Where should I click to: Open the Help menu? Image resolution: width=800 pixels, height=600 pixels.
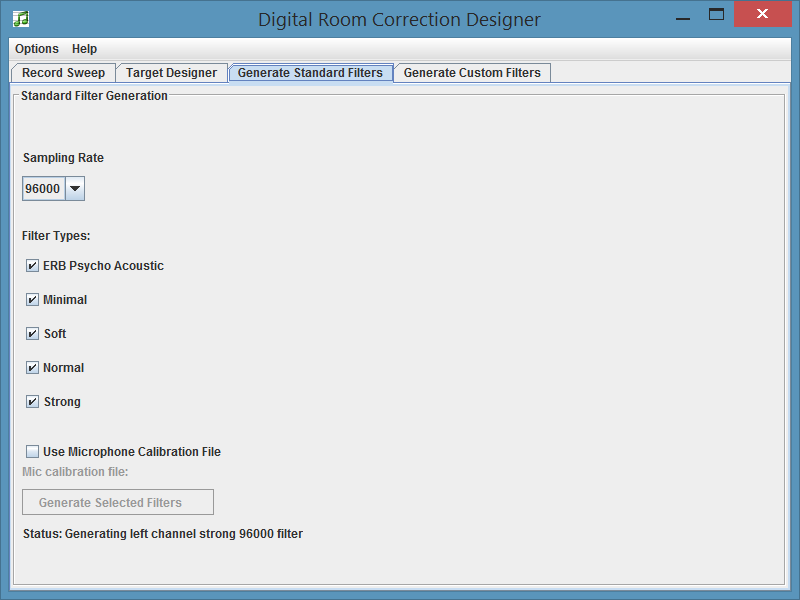(x=84, y=48)
